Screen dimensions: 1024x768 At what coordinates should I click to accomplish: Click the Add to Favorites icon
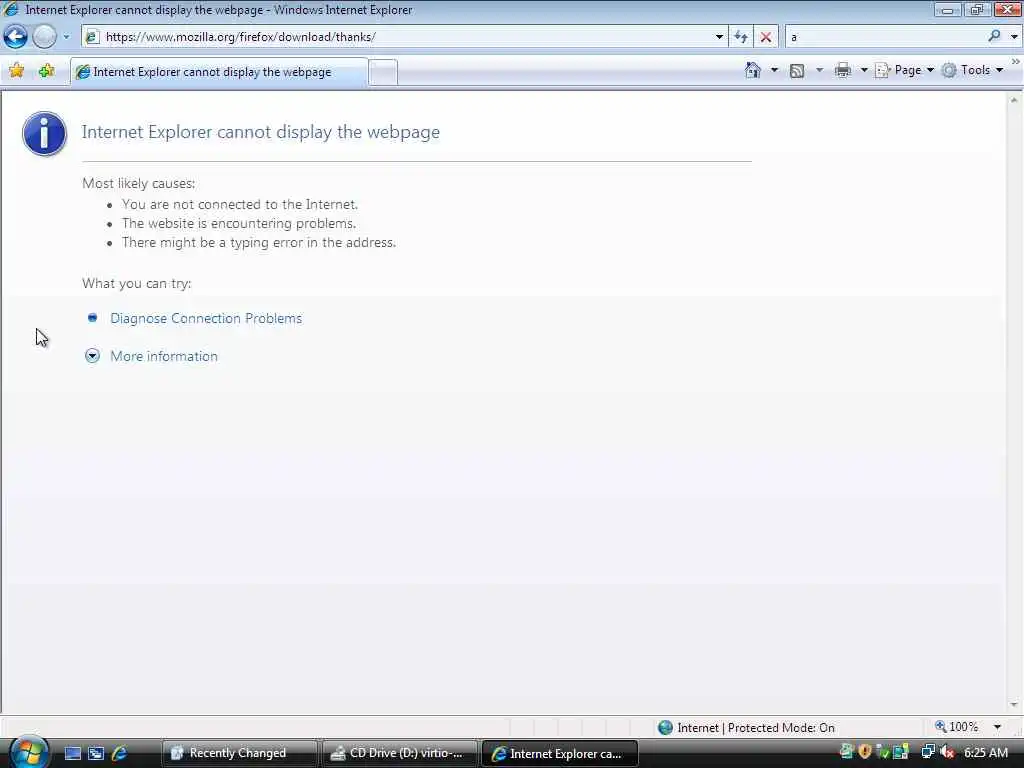47,71
